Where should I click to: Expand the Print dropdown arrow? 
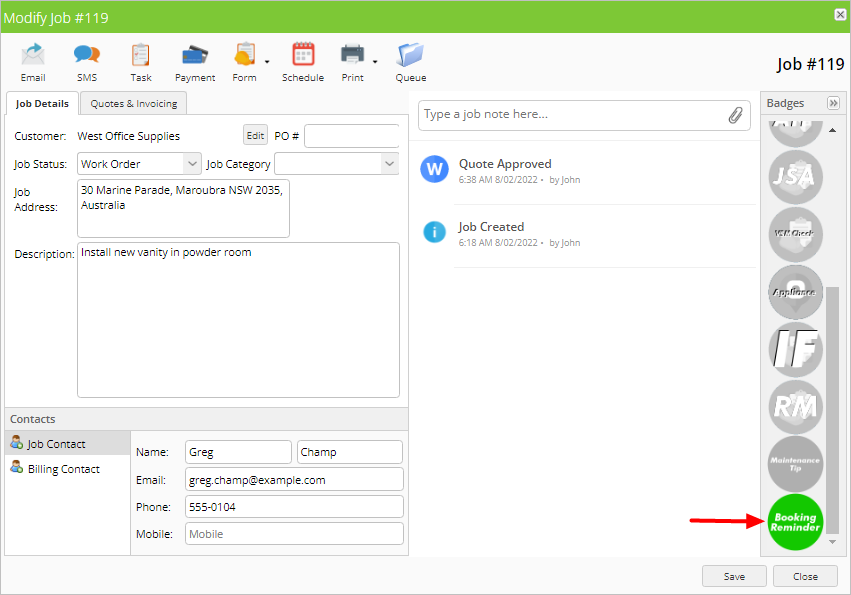(375, 62)
